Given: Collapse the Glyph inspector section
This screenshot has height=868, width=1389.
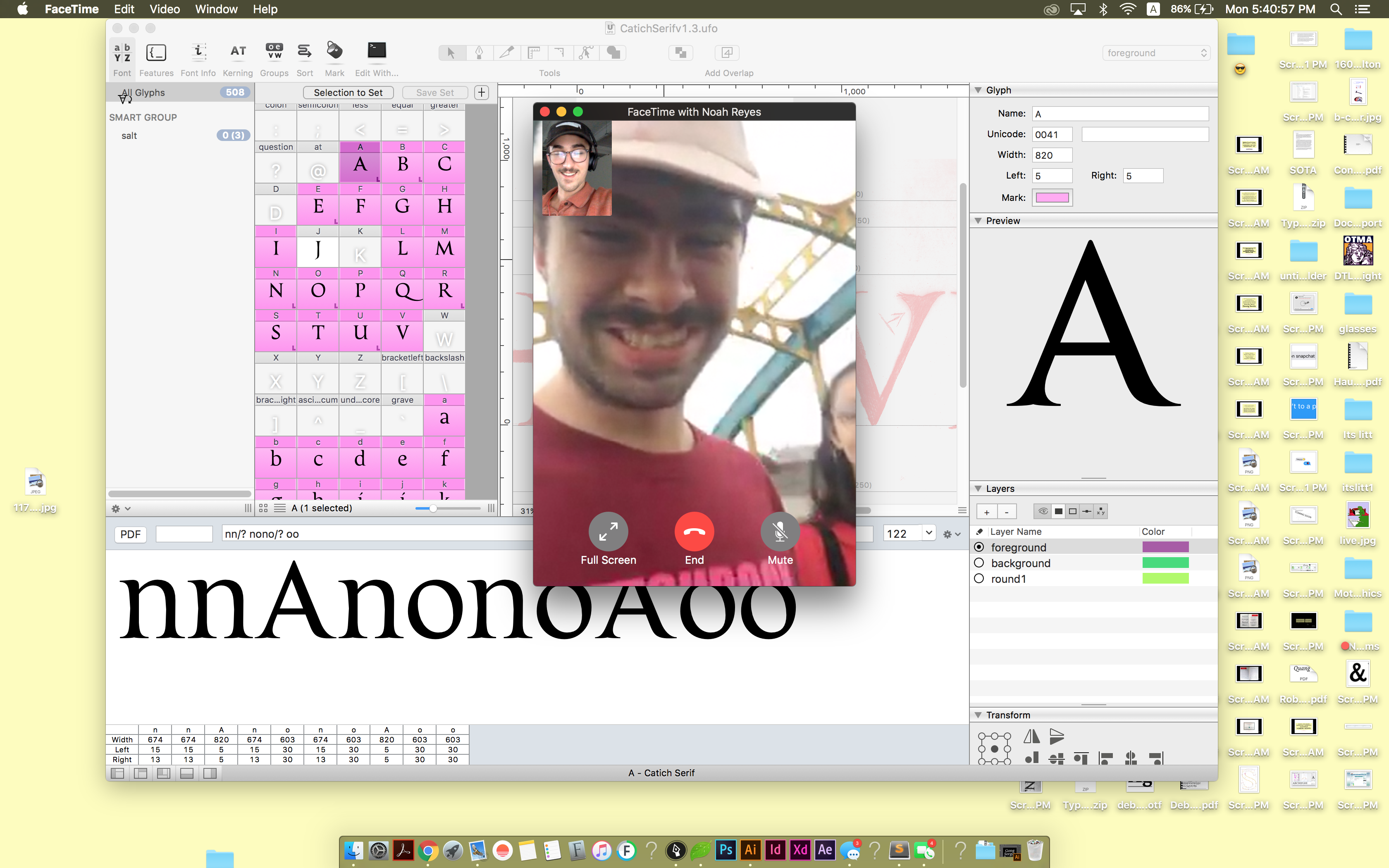Looking at the screenshot, I should pyautogui.click(x=978, y=90).
